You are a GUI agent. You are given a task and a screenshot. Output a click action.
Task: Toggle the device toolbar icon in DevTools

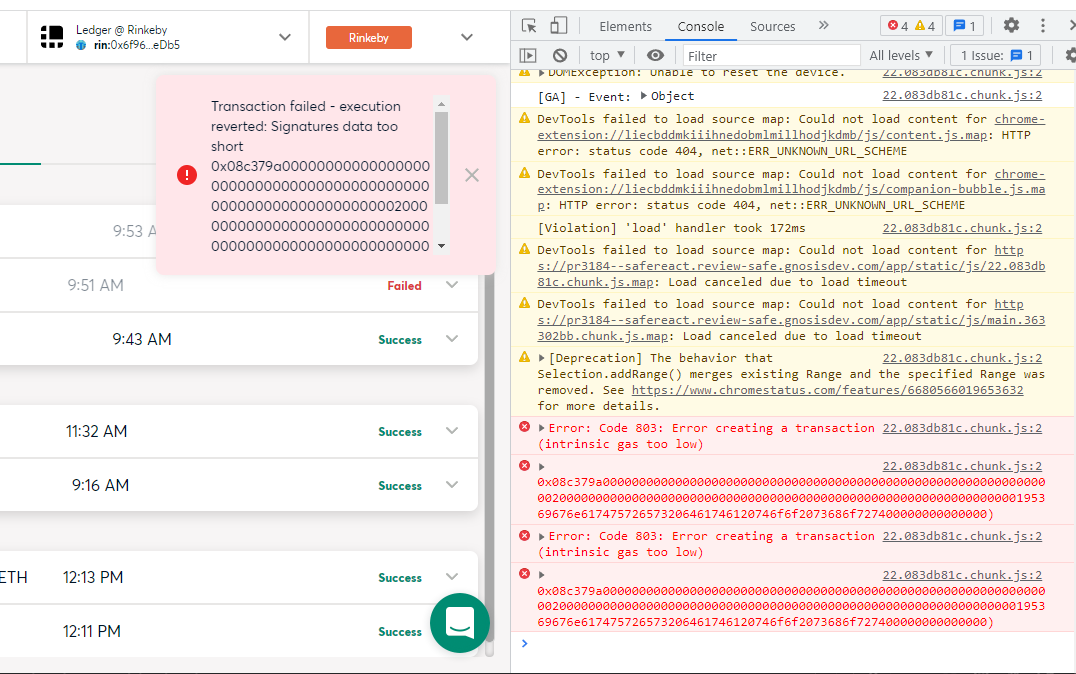click(559, 26)
